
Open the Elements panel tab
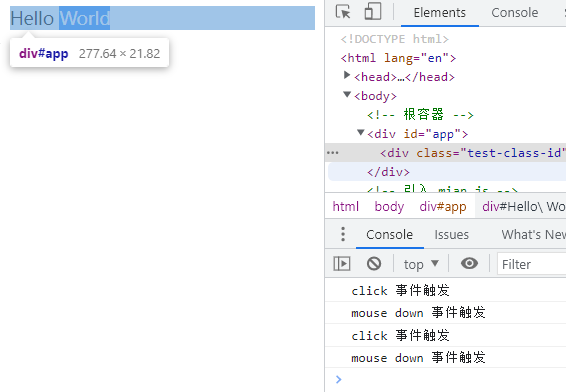[x=440, y=13]
